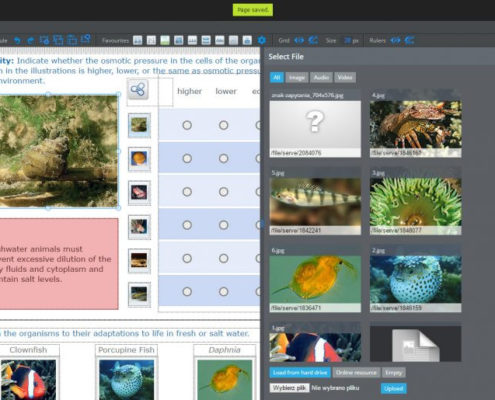
Task: Click the 'Nie wybrano pliku' text
Action: (x=335, y=388)
